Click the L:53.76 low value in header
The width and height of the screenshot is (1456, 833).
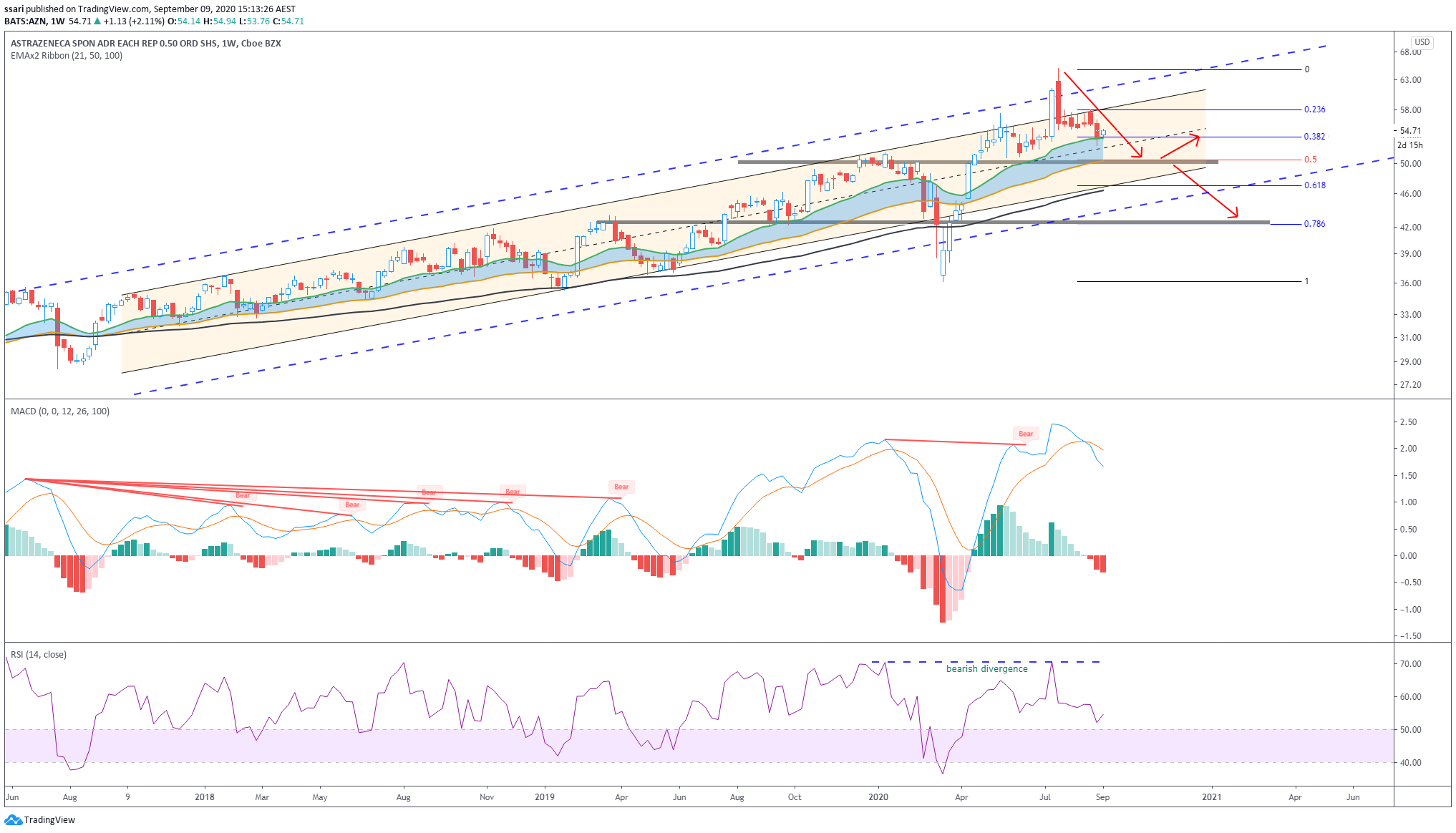(x=255, y=21)
